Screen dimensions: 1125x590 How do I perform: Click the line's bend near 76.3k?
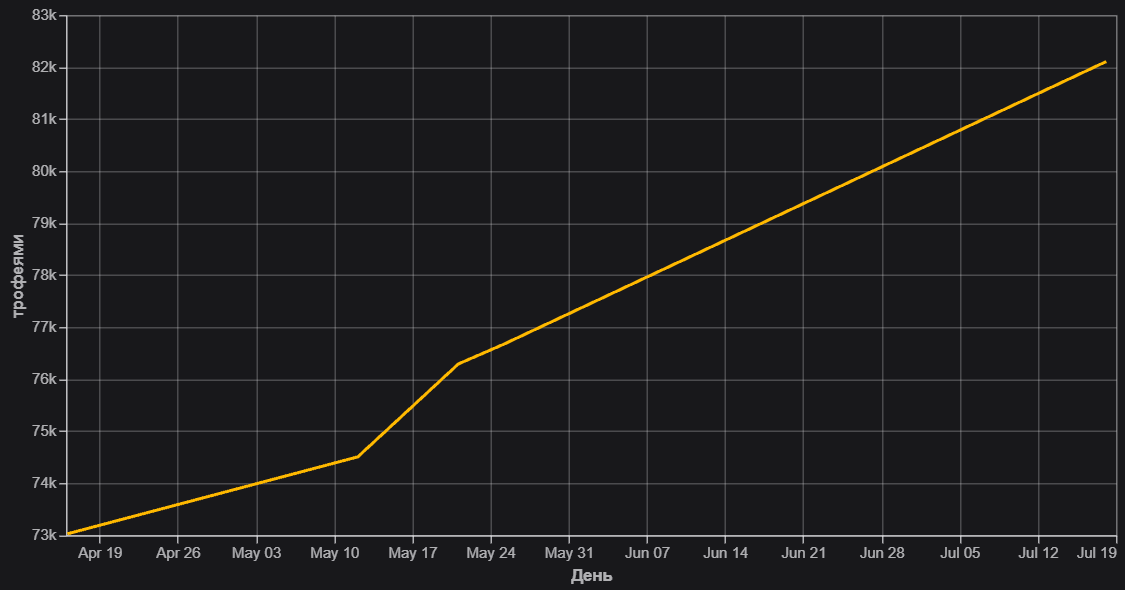(x=458, y=364)
